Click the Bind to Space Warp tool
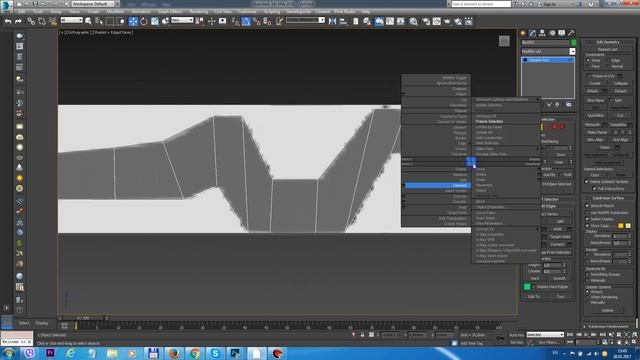 tap(53, 21)
